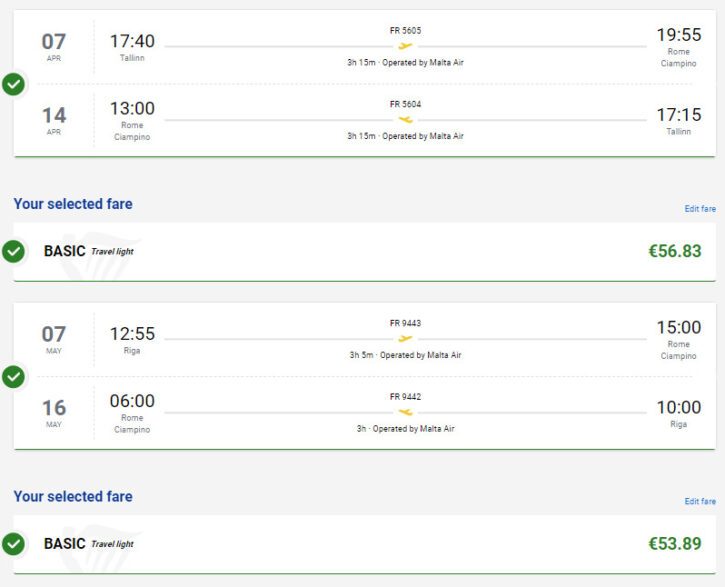Toggle green checkmark beside Tallinn–Rome flights
Screen dimensions: 725x587
tap(13, 84)
